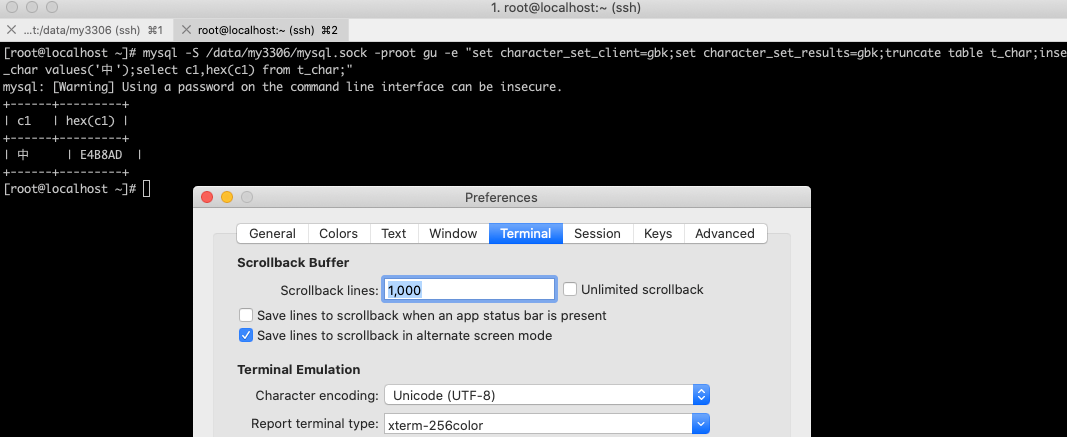Toggle save lines when app status bar present
Viewport: 1067px width, 437px height.
(246, 315)
